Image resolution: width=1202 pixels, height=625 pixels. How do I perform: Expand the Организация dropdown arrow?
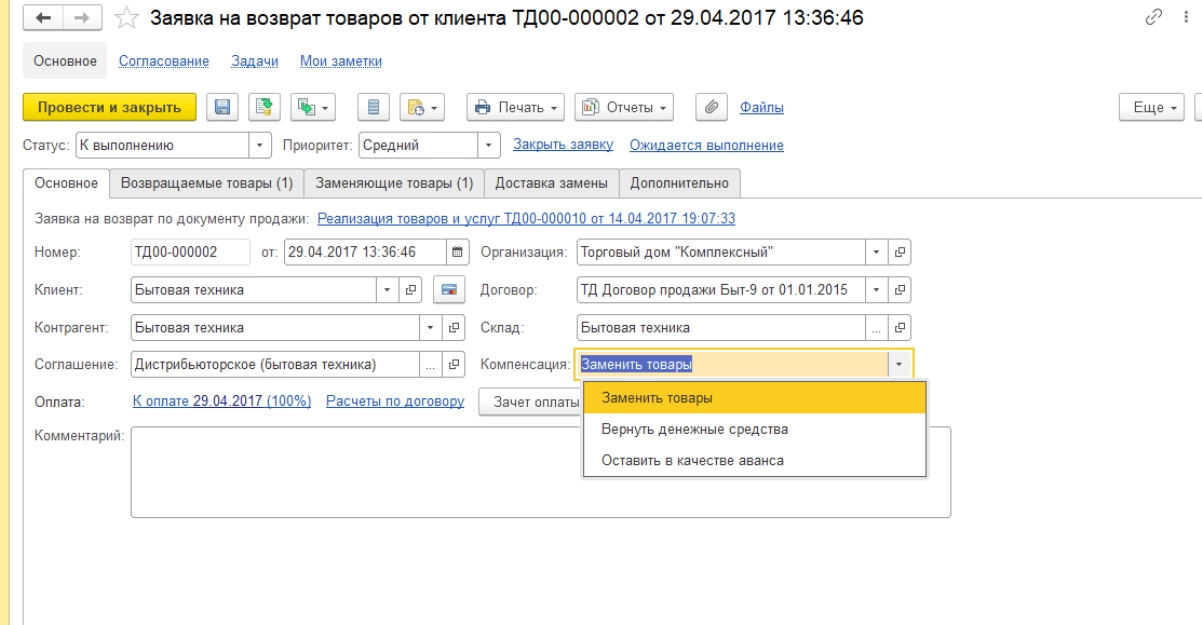(x=877, y=252)
